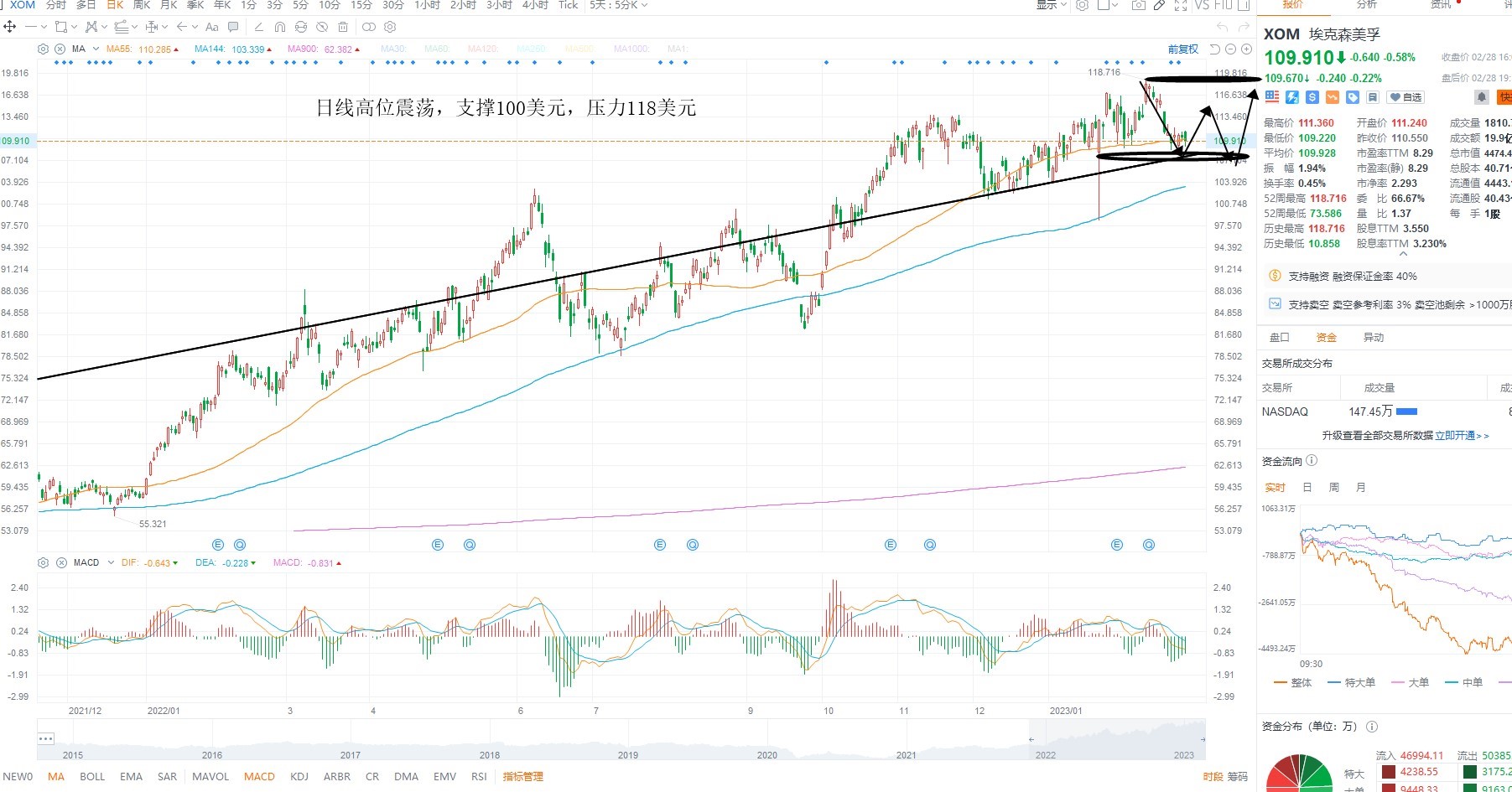Click the price alert bell icon
Viewport: 1512px width, 792px height.
1482,97
